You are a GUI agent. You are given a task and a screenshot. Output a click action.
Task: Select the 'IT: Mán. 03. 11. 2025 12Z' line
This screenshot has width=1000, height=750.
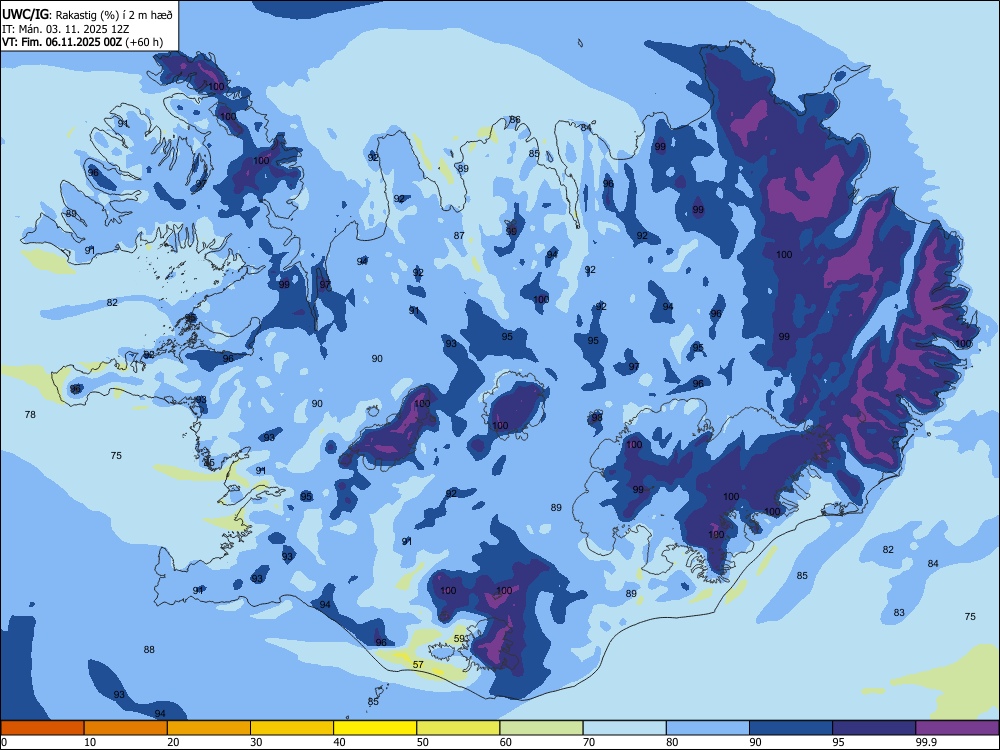[66, 29]
